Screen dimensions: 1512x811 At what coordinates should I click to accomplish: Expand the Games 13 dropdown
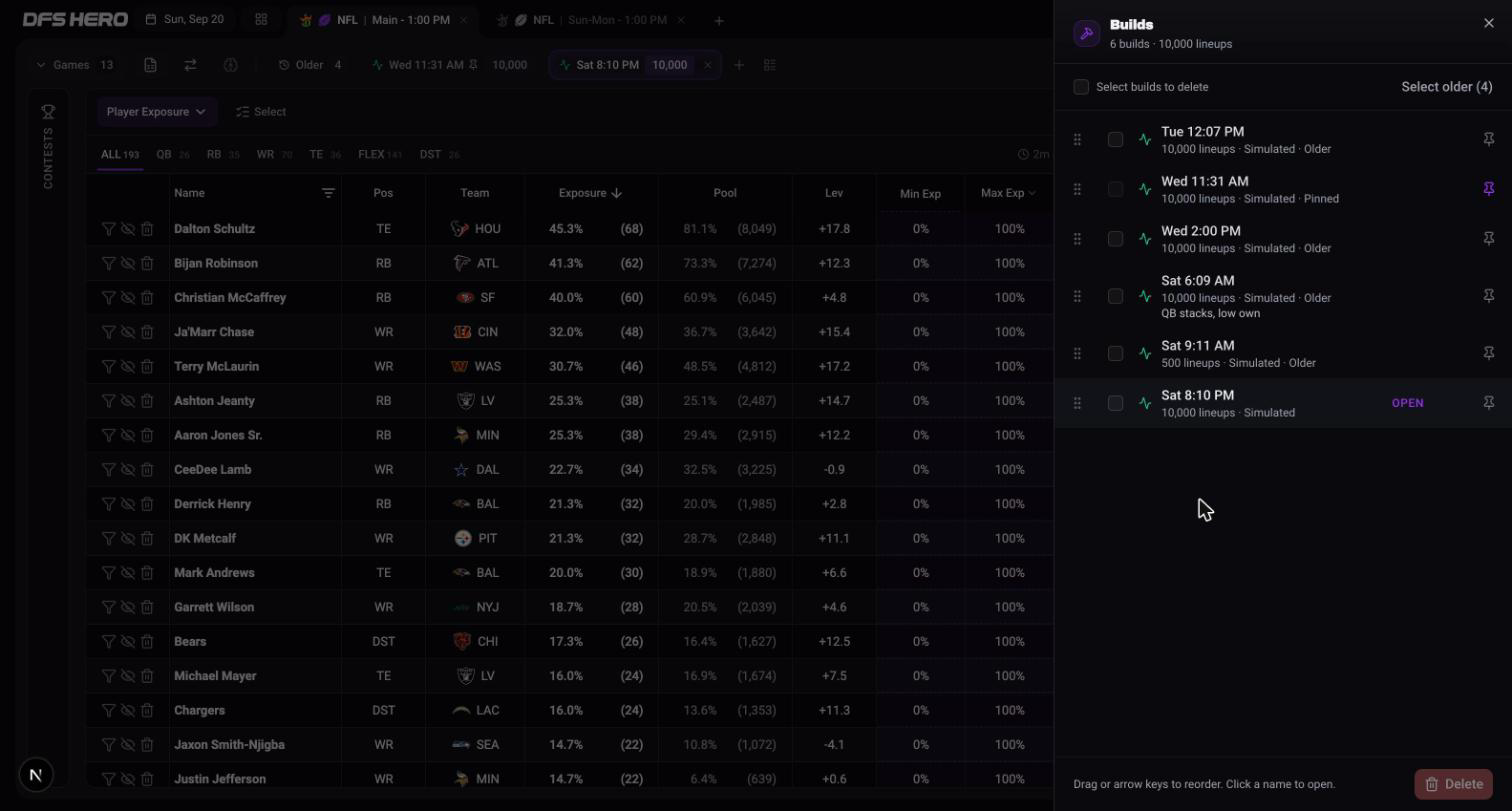[74, 65]
